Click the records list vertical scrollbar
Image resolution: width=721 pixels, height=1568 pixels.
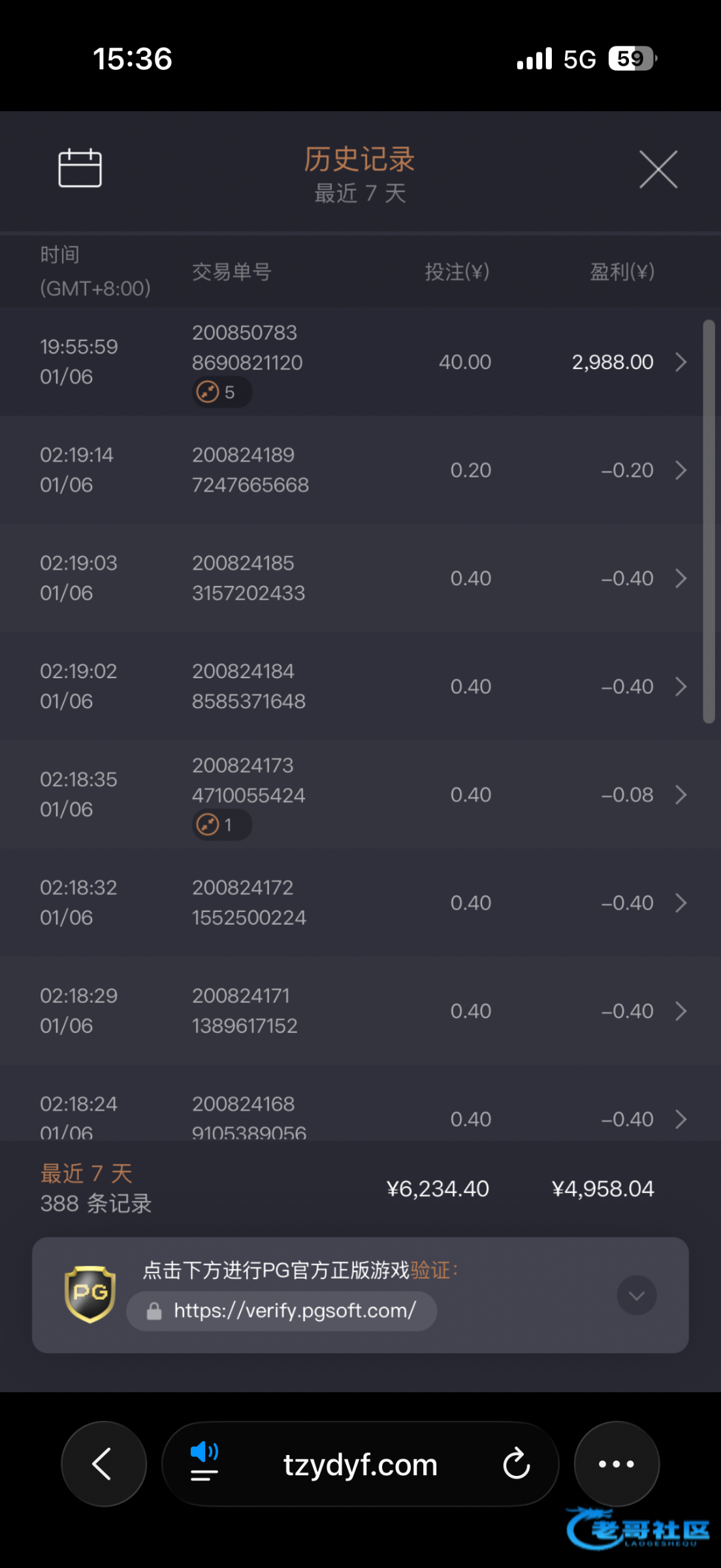(709, 521)
